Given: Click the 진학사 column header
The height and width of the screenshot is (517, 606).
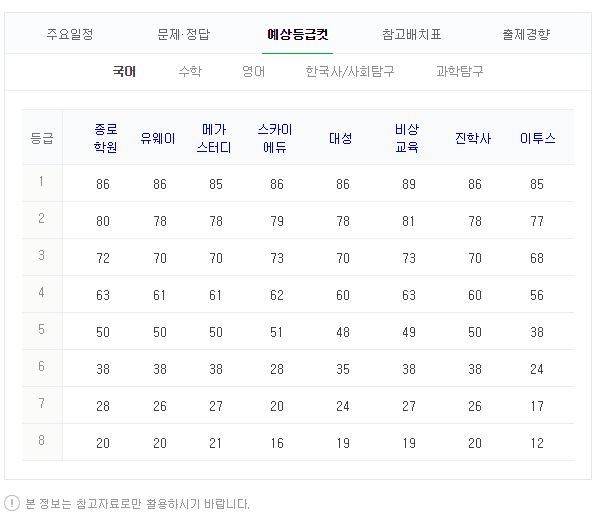Looking at the screenshot, I should tap(474, 138).
